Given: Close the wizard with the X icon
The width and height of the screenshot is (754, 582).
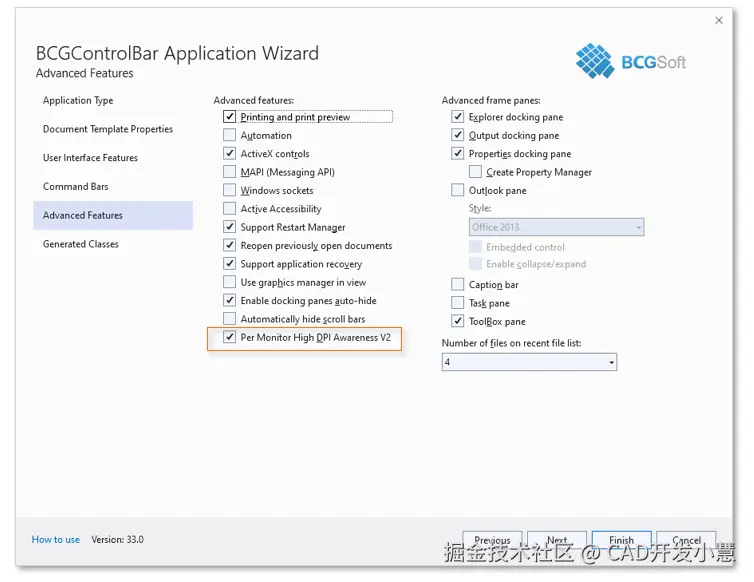Looking at the screenshot, I should pyautogui.click(x=719, y=20).
